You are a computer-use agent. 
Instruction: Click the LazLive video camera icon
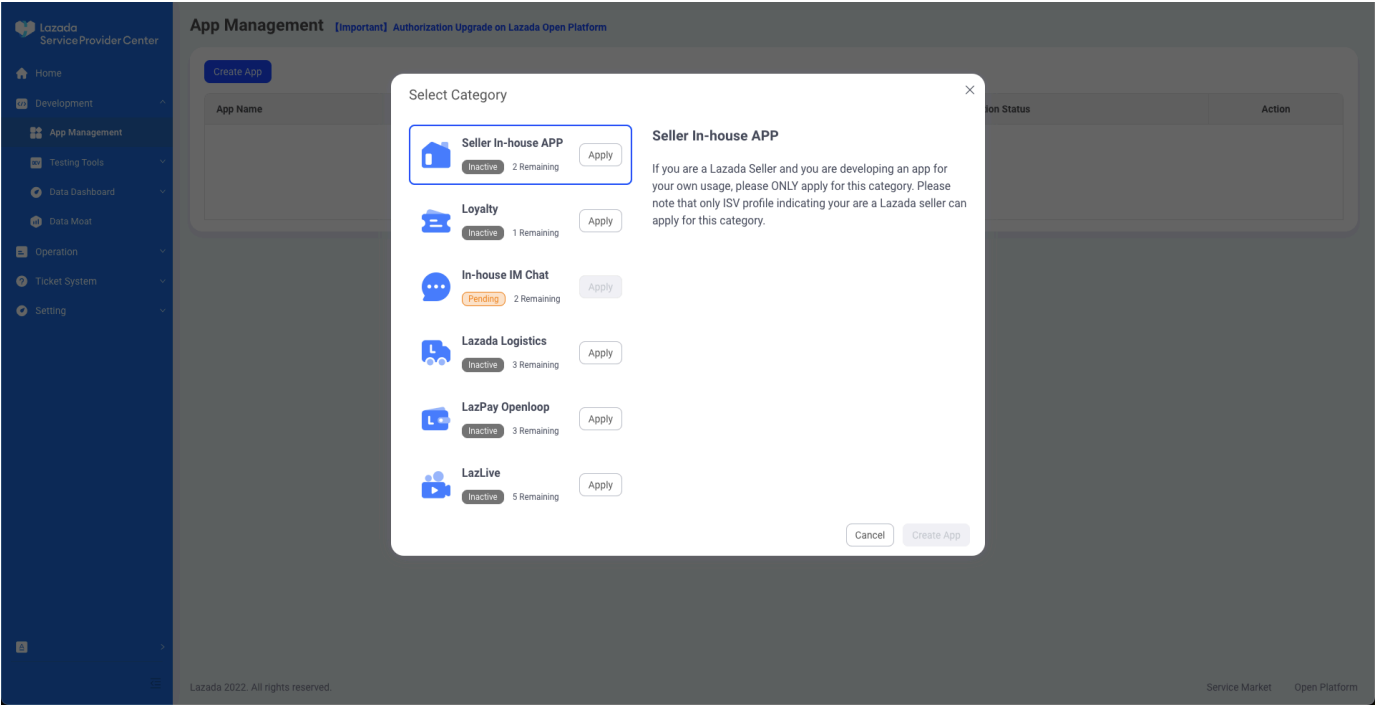point(436,485)
